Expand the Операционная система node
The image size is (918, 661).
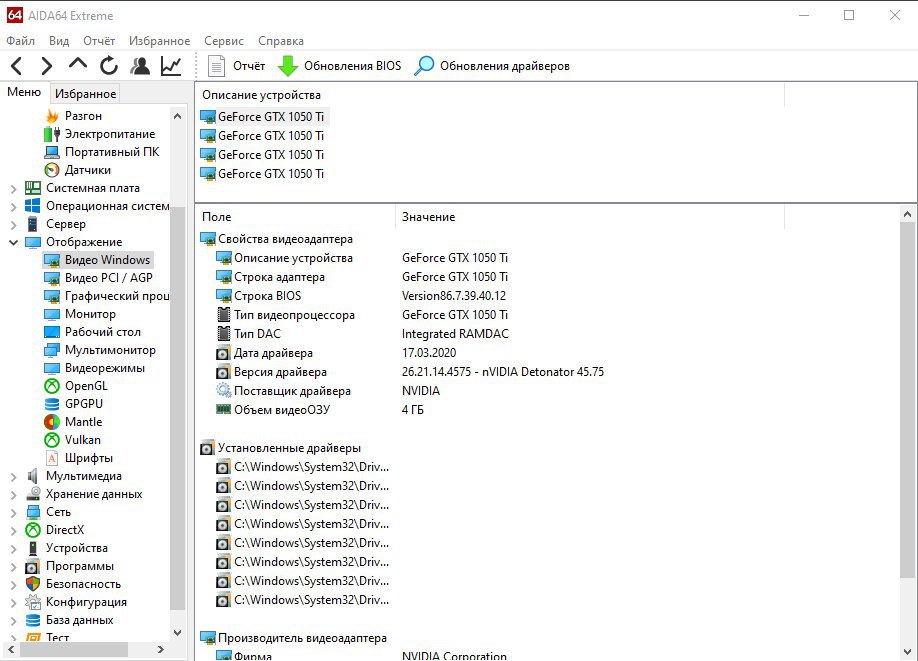coord(13,207)
